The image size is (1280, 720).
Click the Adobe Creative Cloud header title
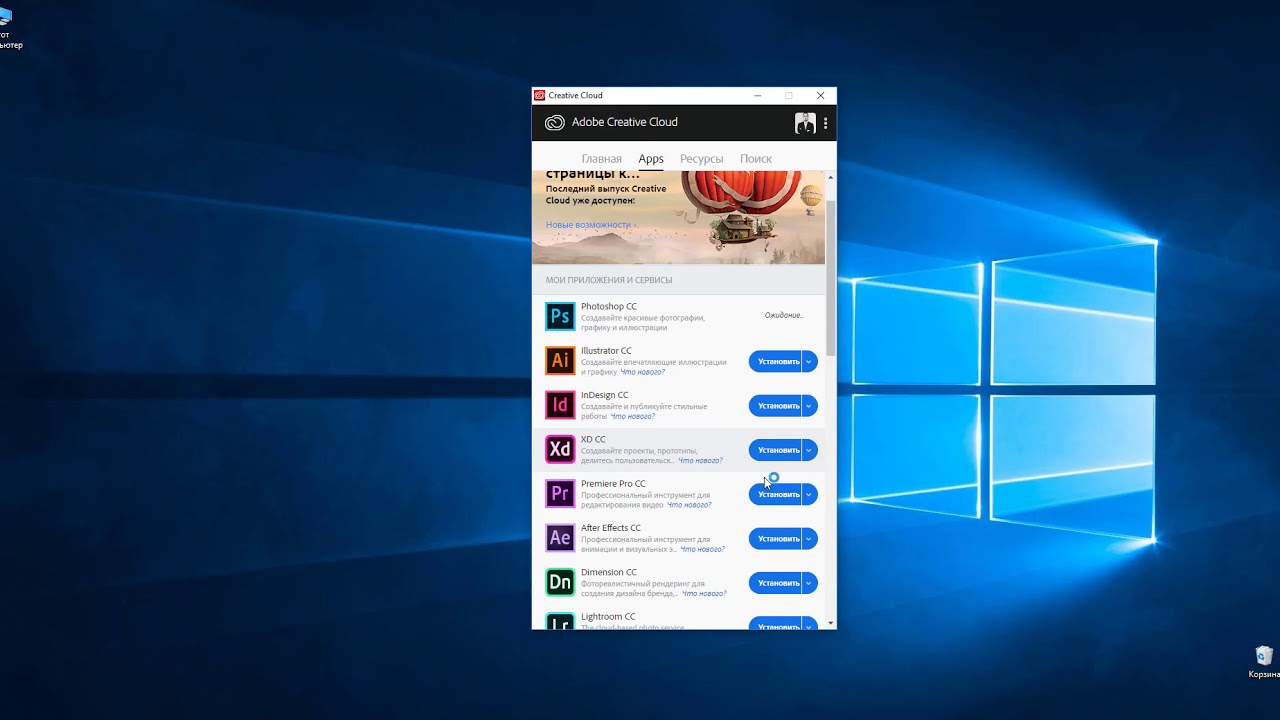coord(625,122)
